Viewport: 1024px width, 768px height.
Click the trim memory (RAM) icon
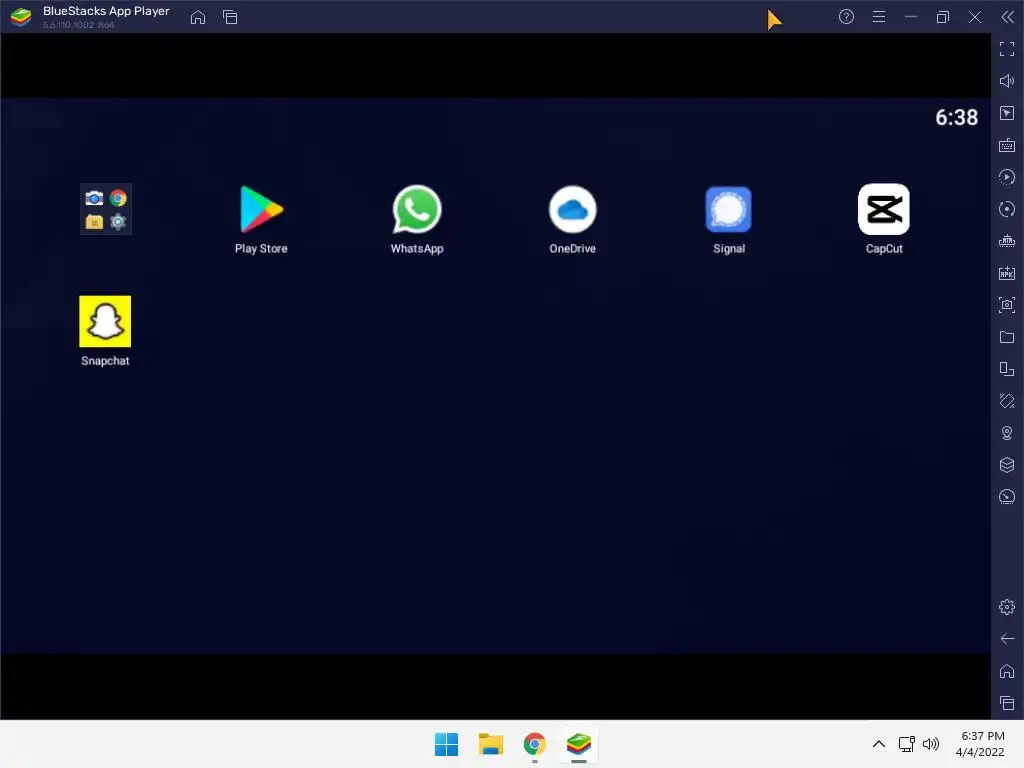(x=1006, y=241)
